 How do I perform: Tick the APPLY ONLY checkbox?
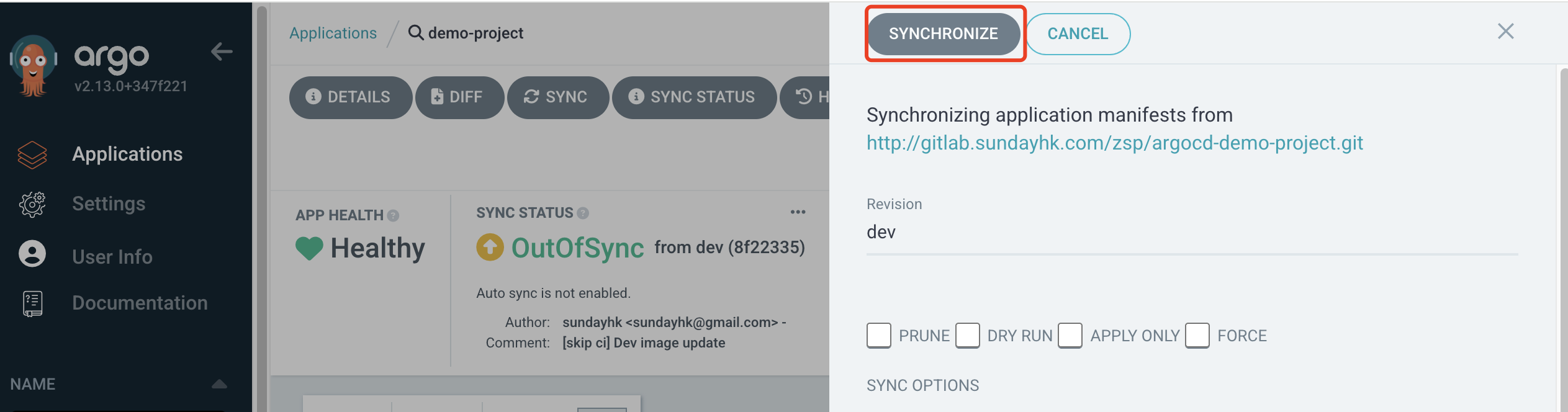pyautogui.click(x=1070, y=336)
